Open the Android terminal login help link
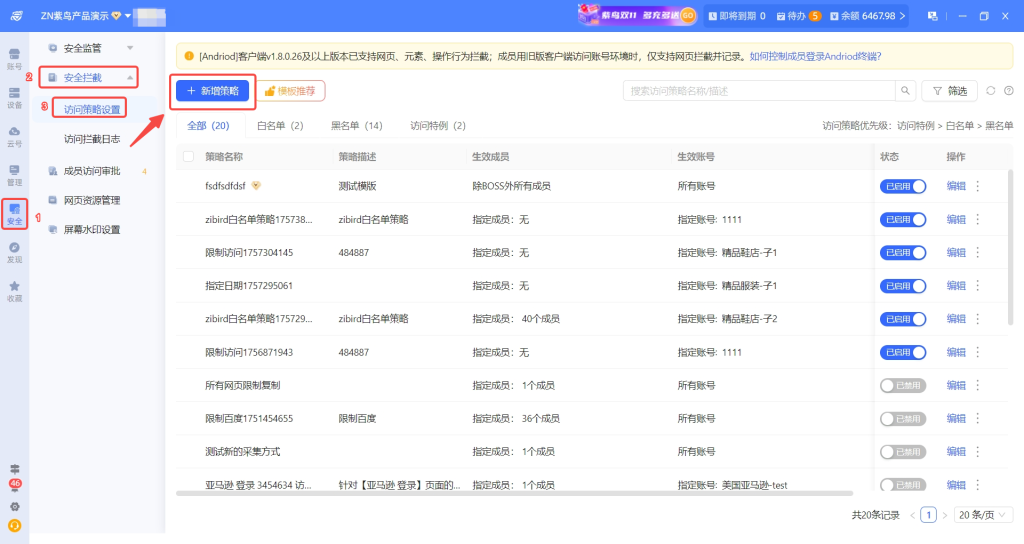 click(815, 57)
